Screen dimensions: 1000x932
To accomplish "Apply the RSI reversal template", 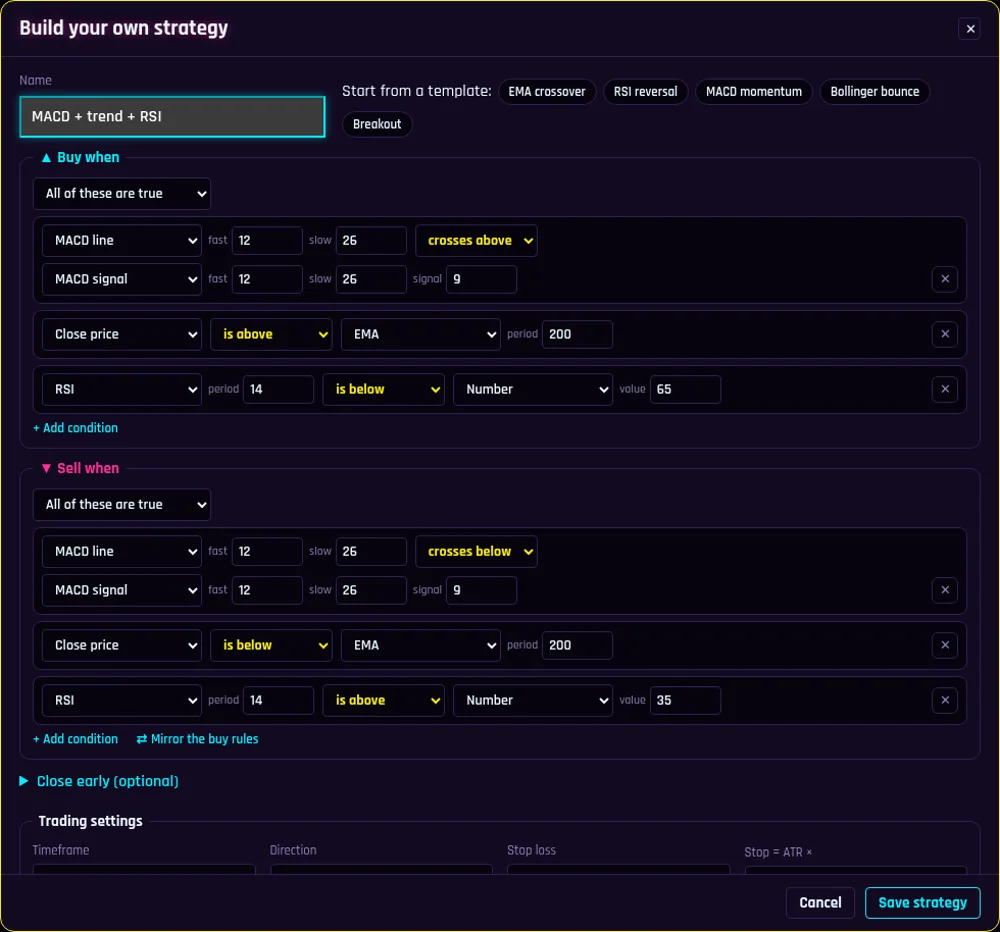I will pyautogui.click(x=645, y=91).
